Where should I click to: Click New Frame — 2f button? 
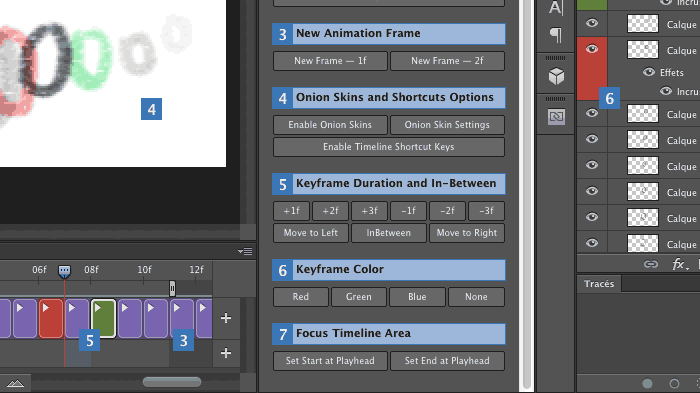coord(447,61)
